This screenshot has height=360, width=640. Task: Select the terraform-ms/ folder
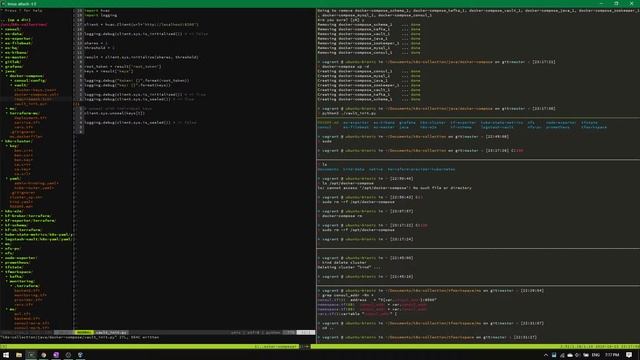[x=24, y=113]
